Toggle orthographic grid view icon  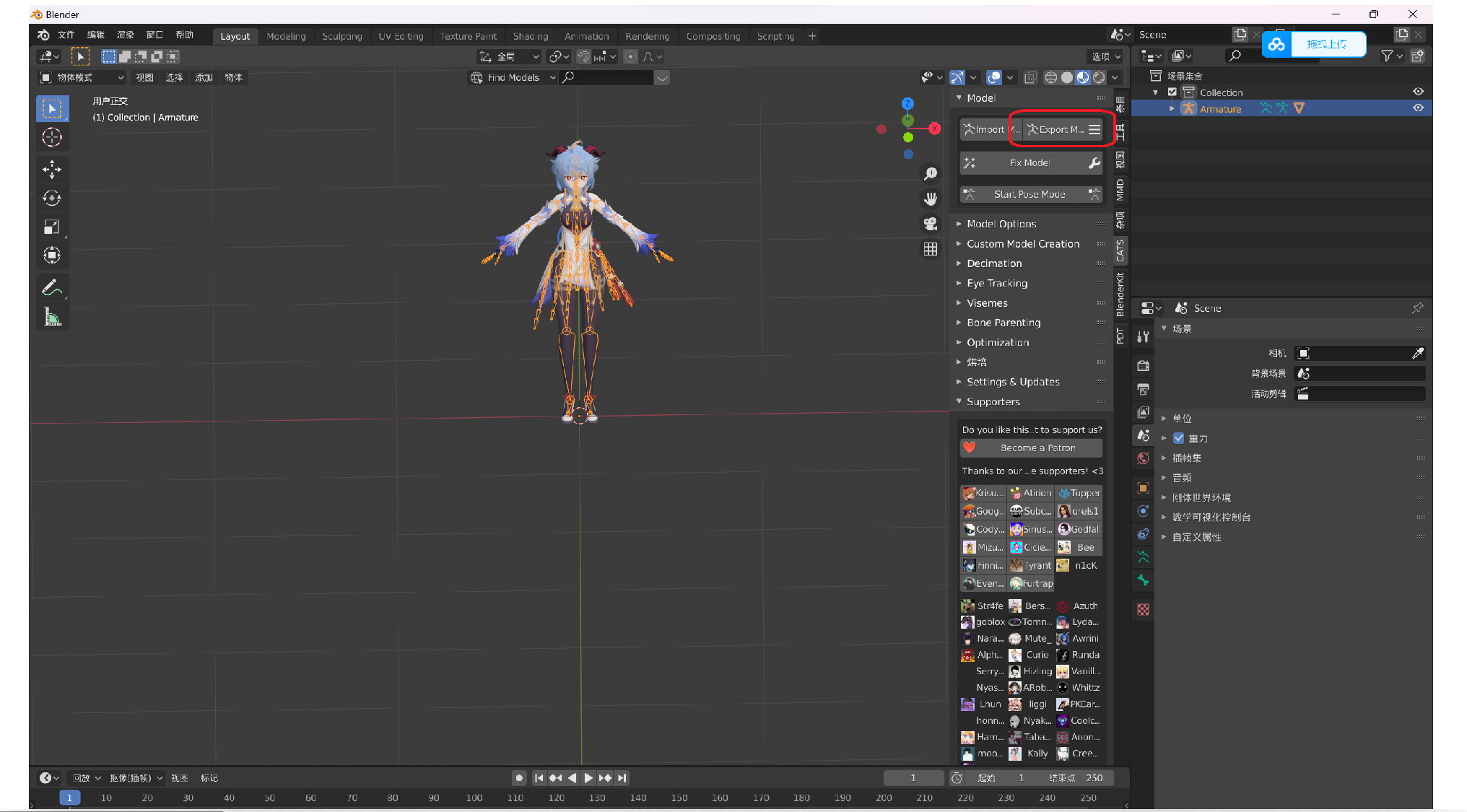(x=931, y=249)
